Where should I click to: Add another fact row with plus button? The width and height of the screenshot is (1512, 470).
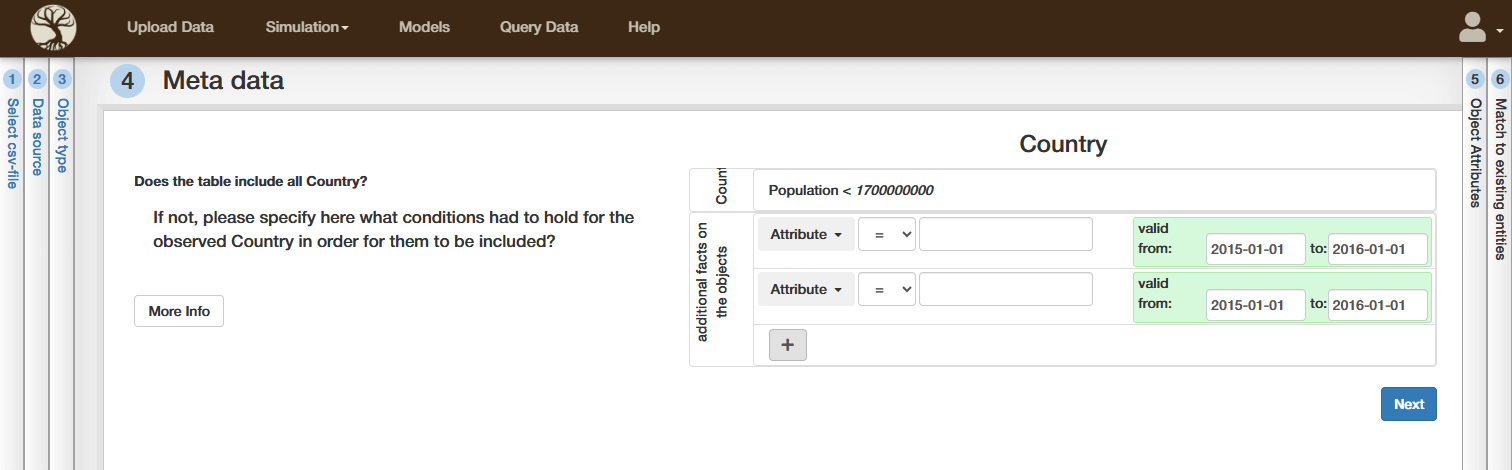pos(787,344)
